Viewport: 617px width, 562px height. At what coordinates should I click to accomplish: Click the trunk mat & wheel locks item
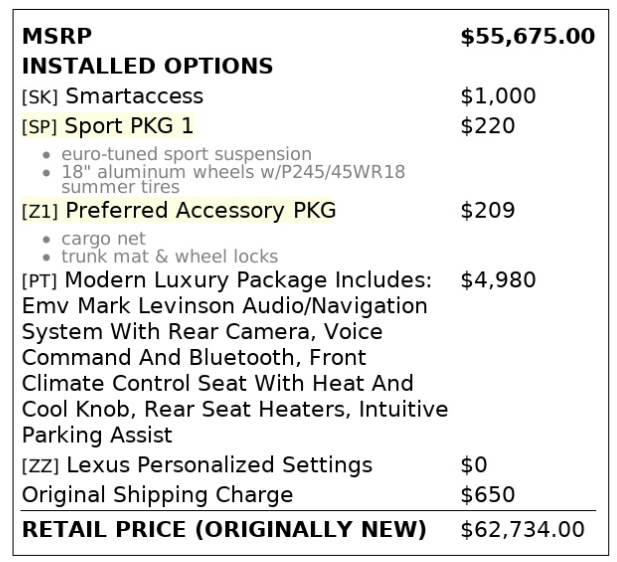(169, 256)
